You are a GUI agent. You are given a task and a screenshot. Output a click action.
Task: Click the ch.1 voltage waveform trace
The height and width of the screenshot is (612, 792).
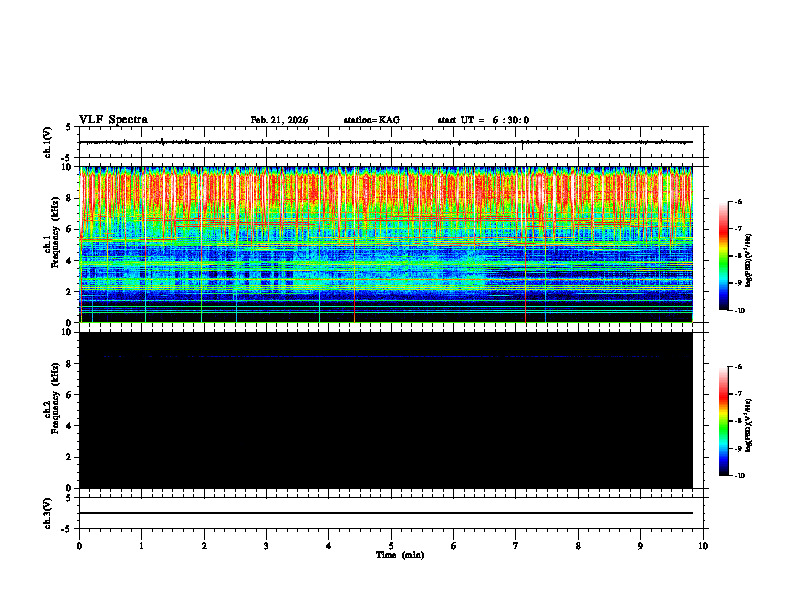coord(386,142)
